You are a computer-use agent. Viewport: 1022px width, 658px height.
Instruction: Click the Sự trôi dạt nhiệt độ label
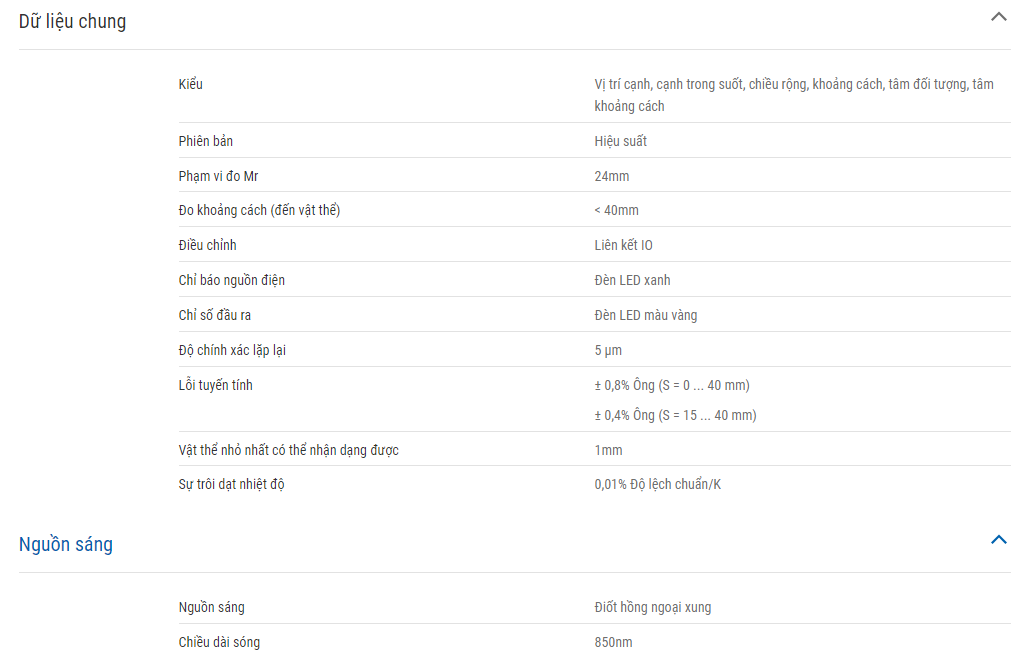(x=231, y=484)
